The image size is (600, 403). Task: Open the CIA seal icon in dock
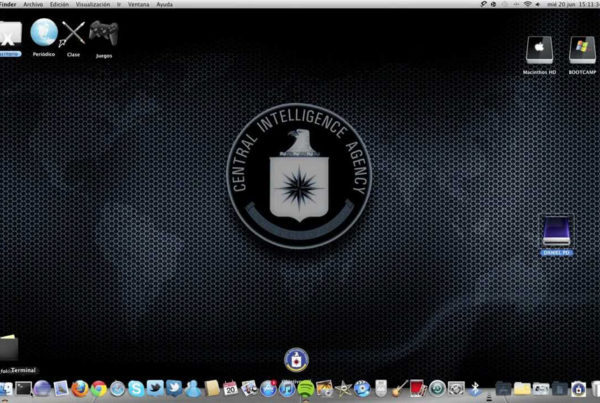coord(579,389)
